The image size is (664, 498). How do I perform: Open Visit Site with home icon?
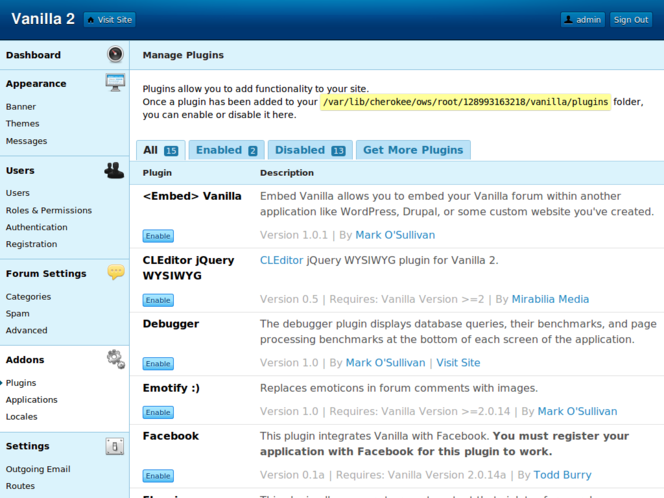tap(109, 19)
